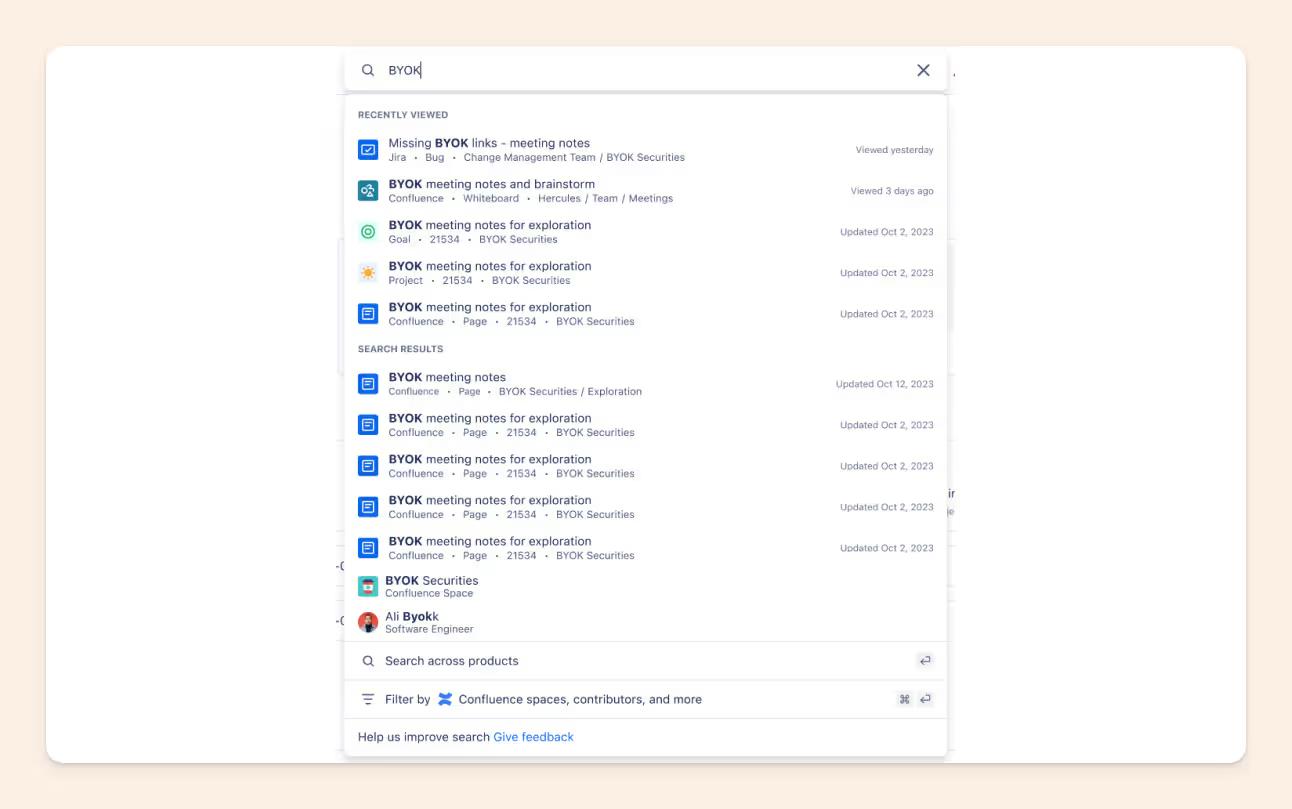Open the Project result 'BYOK meeting notes for exploration'
This screenshot has width=1292, height=809.
(645, 273)
